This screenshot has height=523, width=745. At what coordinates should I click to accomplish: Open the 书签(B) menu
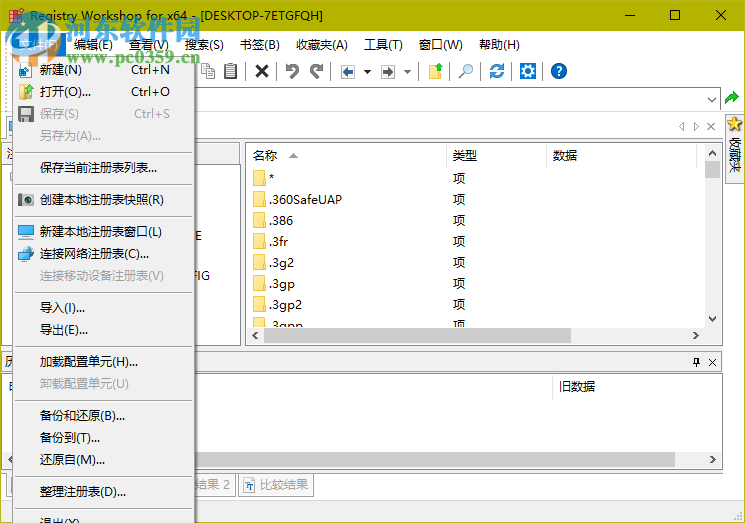[260, 45]
